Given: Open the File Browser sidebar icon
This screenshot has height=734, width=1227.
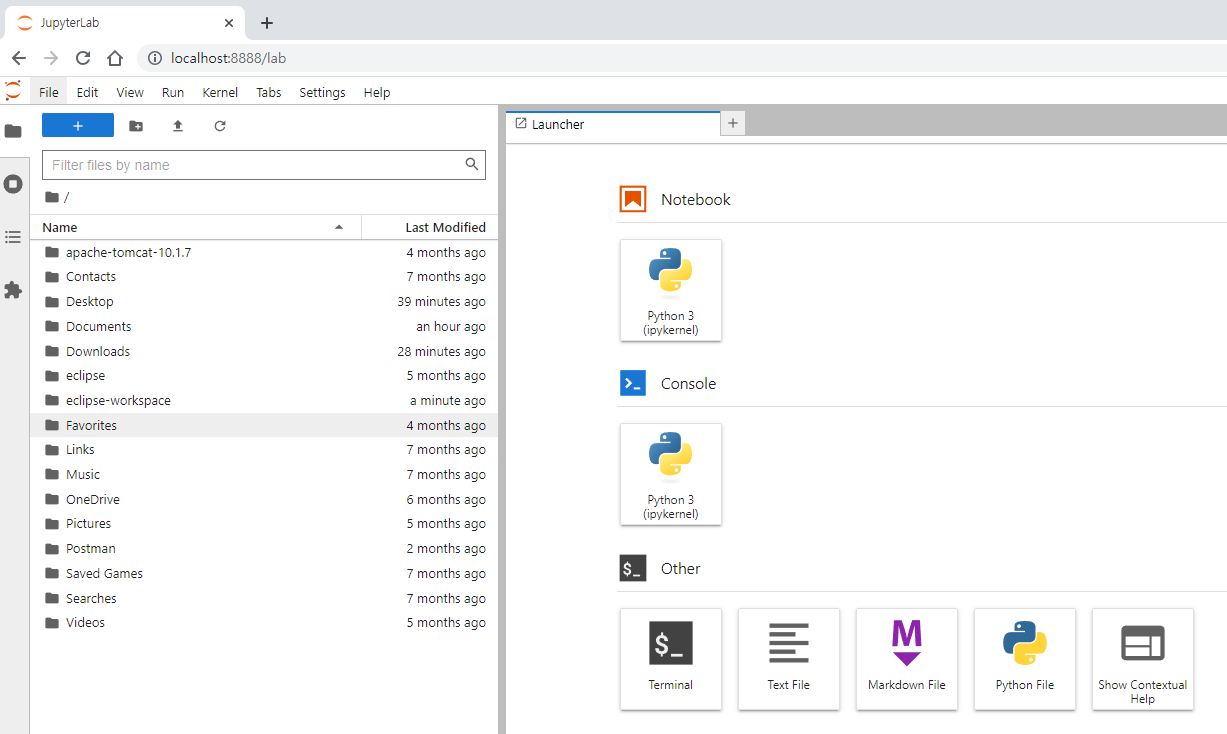Looking at the screenshot, I should pos(13,131).
